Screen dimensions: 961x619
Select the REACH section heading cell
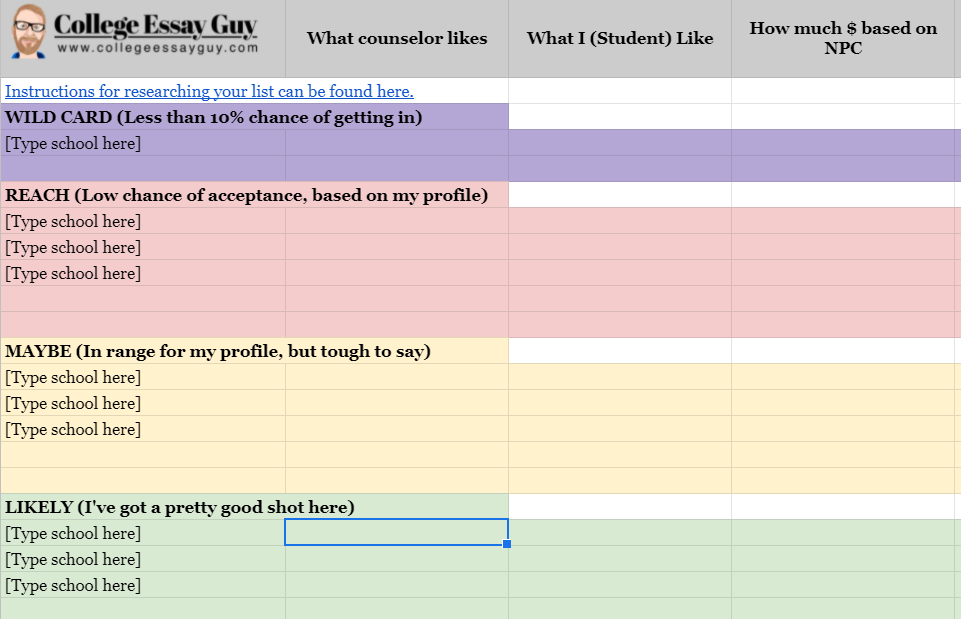246,195
